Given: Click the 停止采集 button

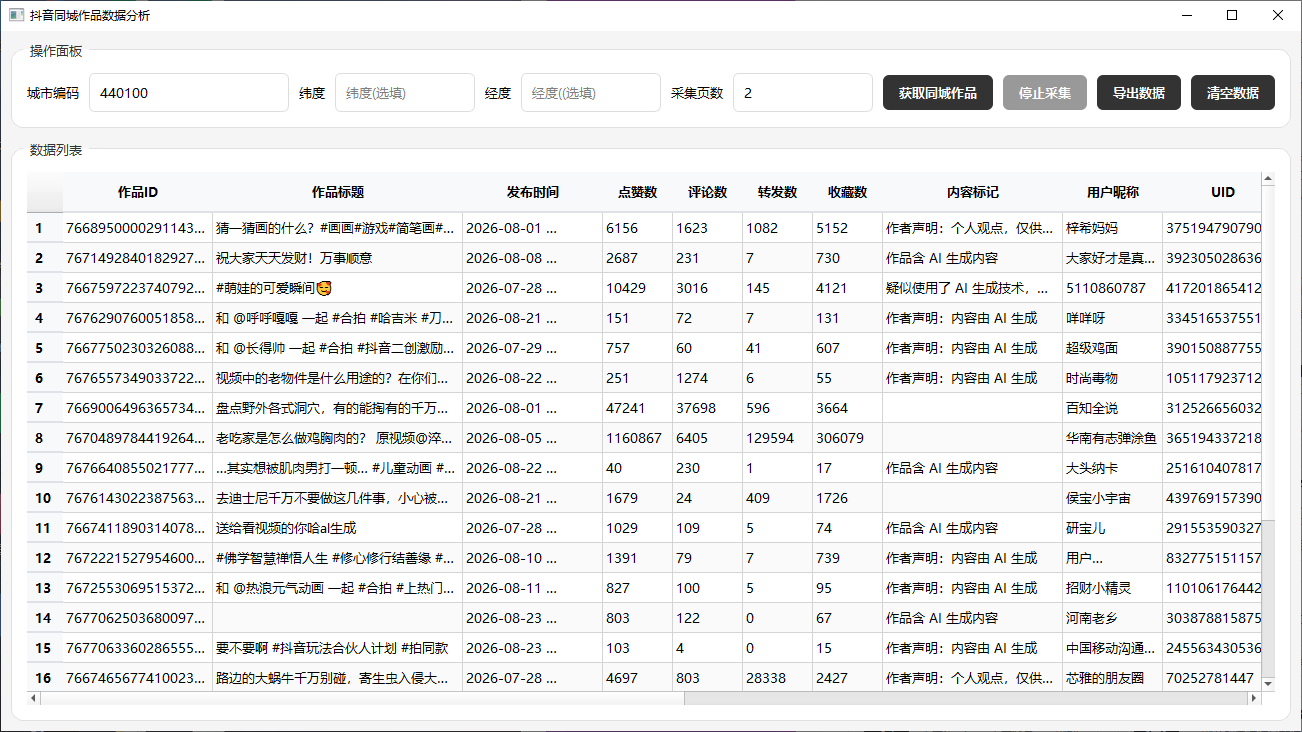Looking at the screenshot, I should [1045, 93].
